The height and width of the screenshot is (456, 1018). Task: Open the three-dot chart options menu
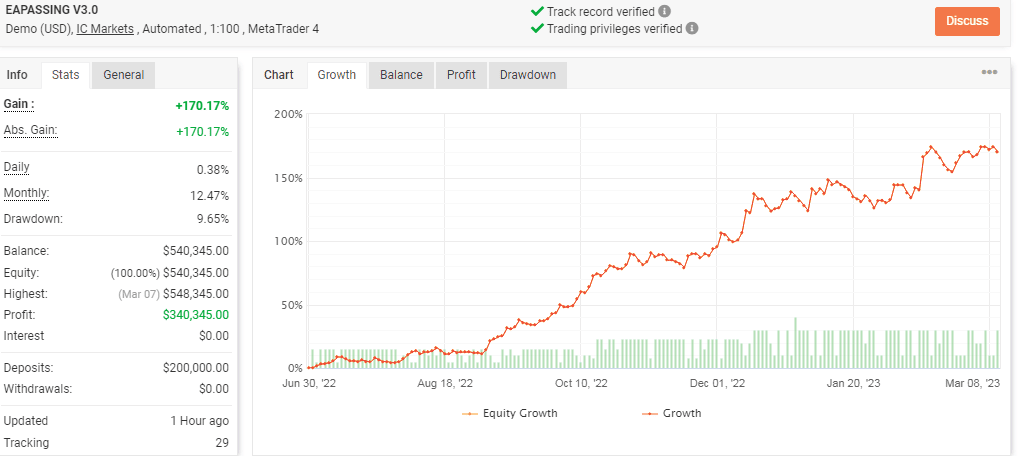989,73
